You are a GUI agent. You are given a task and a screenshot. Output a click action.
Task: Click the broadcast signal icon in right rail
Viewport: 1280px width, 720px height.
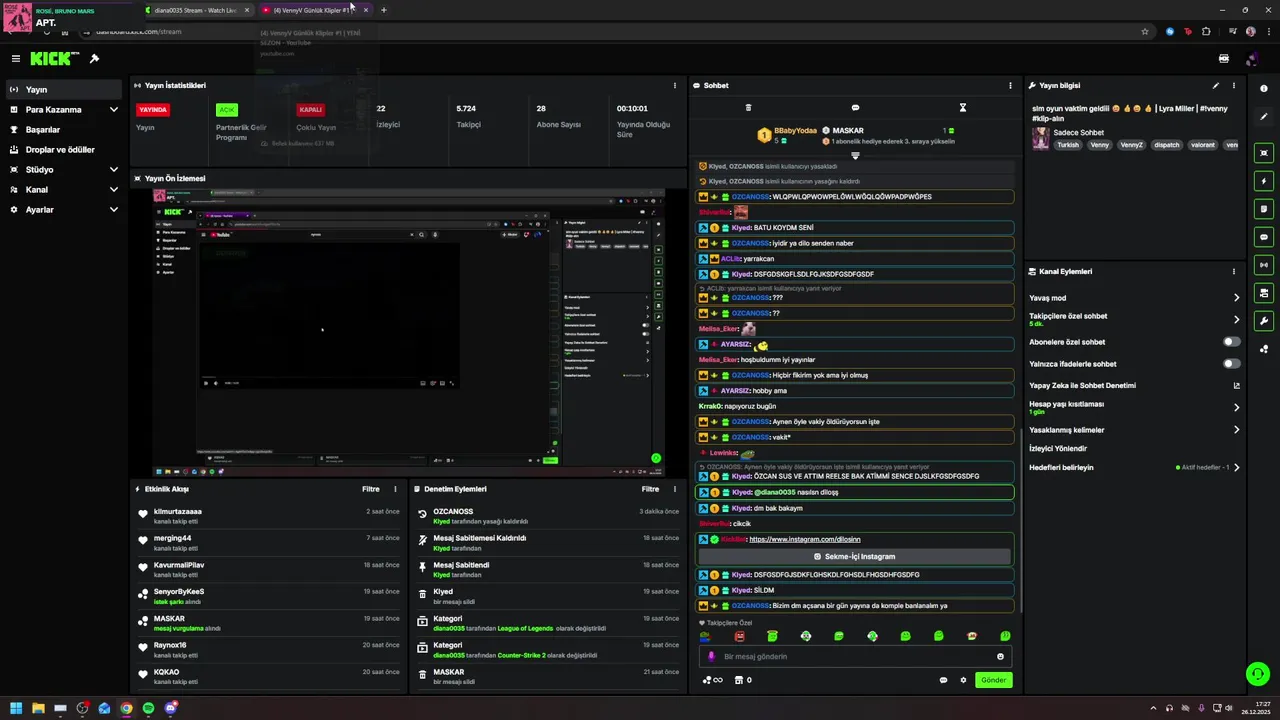[1264, 265]
